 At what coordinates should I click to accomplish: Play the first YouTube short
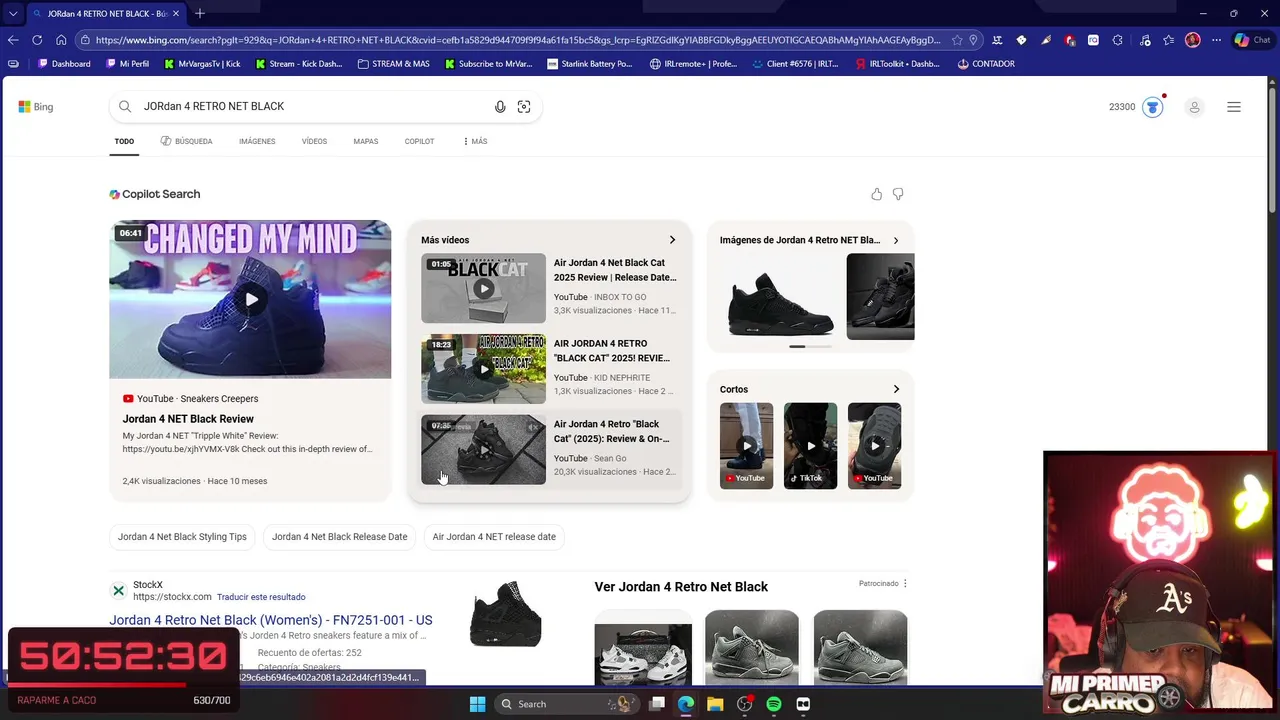(x=746, y=446)
